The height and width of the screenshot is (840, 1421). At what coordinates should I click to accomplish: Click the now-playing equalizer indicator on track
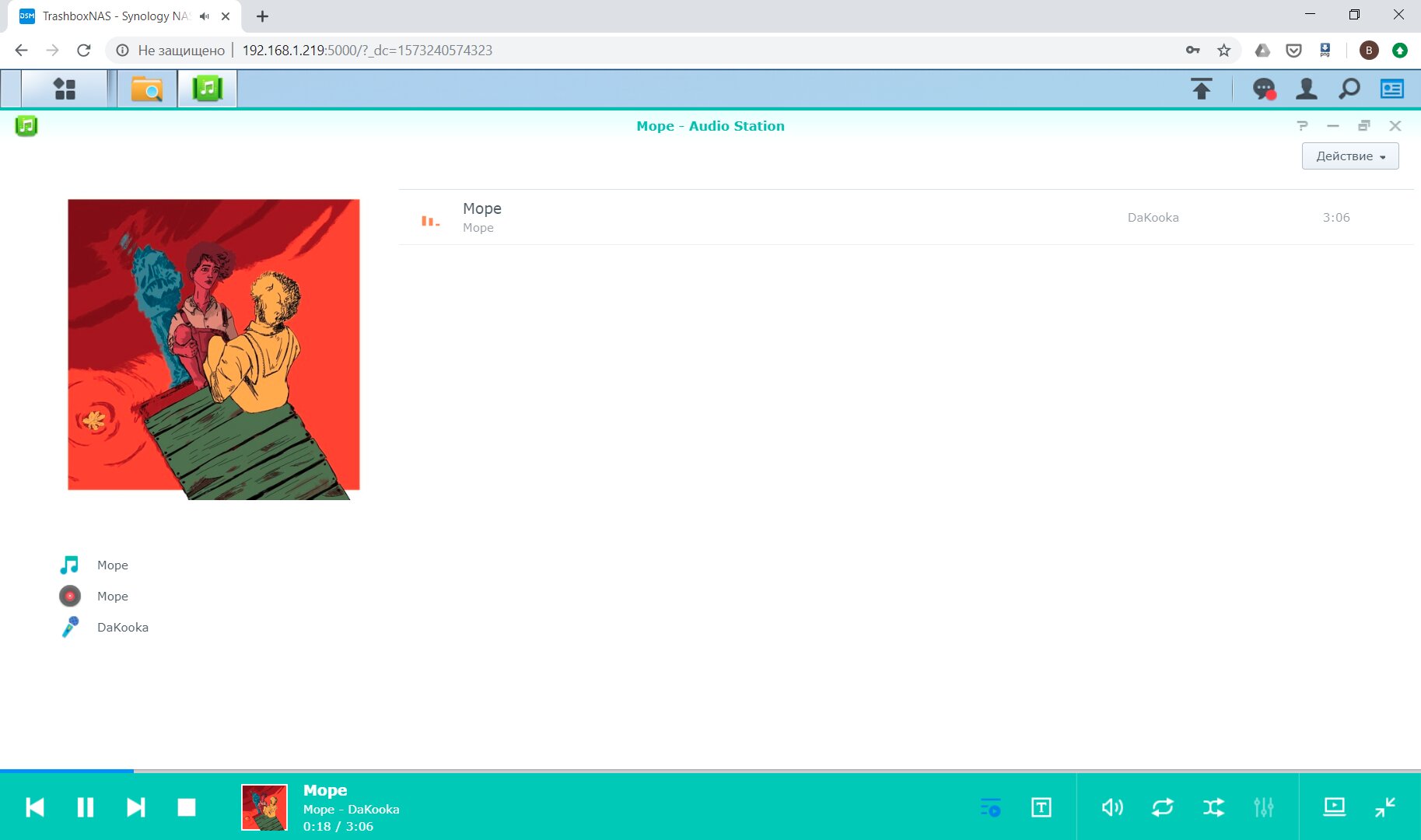tap(430, 222)
